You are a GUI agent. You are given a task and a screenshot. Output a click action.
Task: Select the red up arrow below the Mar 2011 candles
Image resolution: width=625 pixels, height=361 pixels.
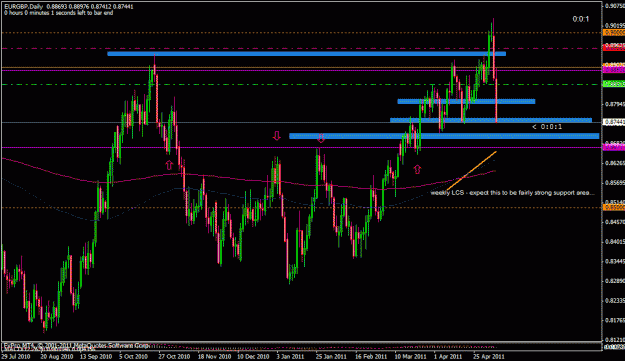pos(417,169)
